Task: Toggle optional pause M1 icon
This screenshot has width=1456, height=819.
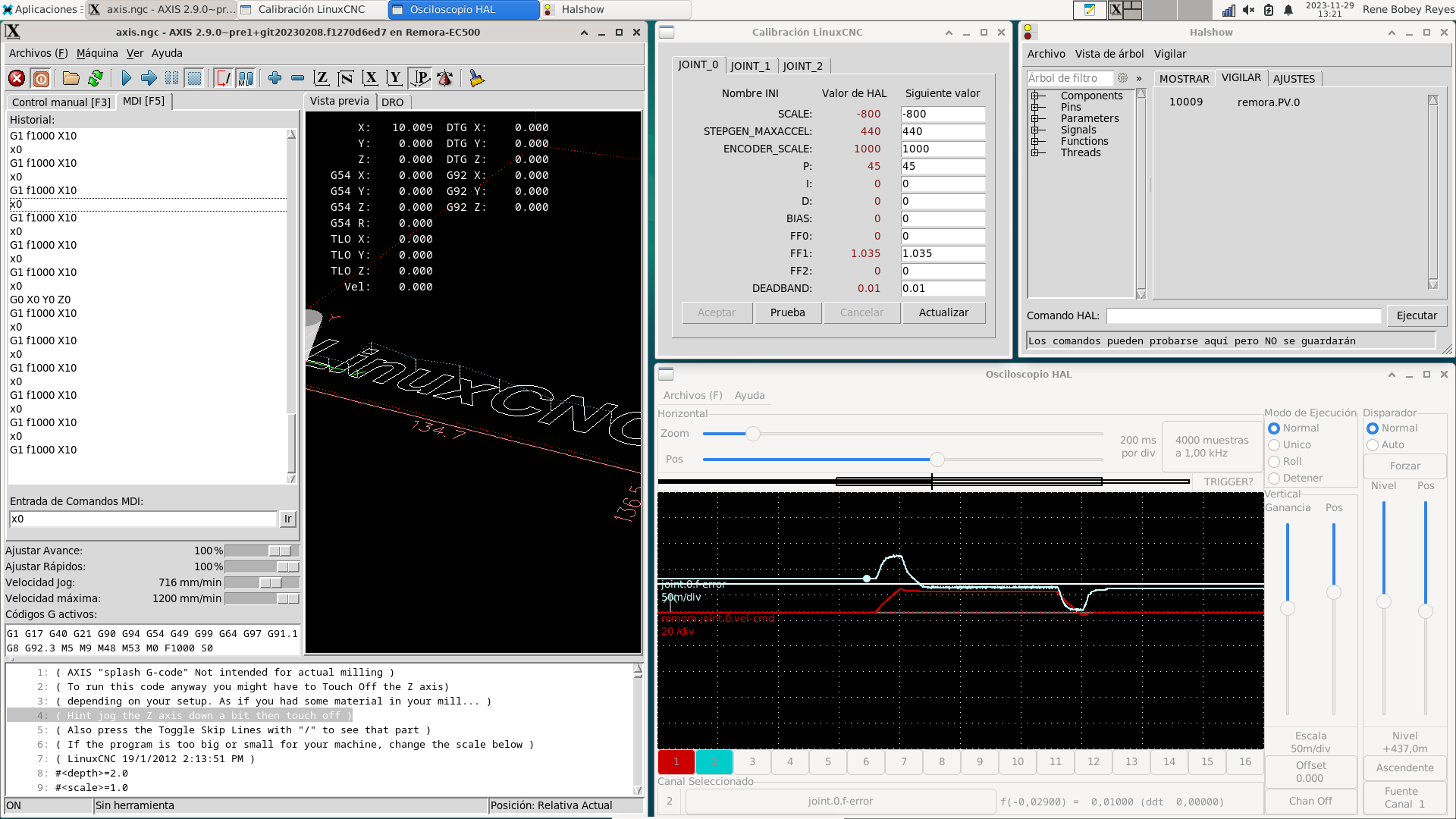Action: tap(246, 78)
